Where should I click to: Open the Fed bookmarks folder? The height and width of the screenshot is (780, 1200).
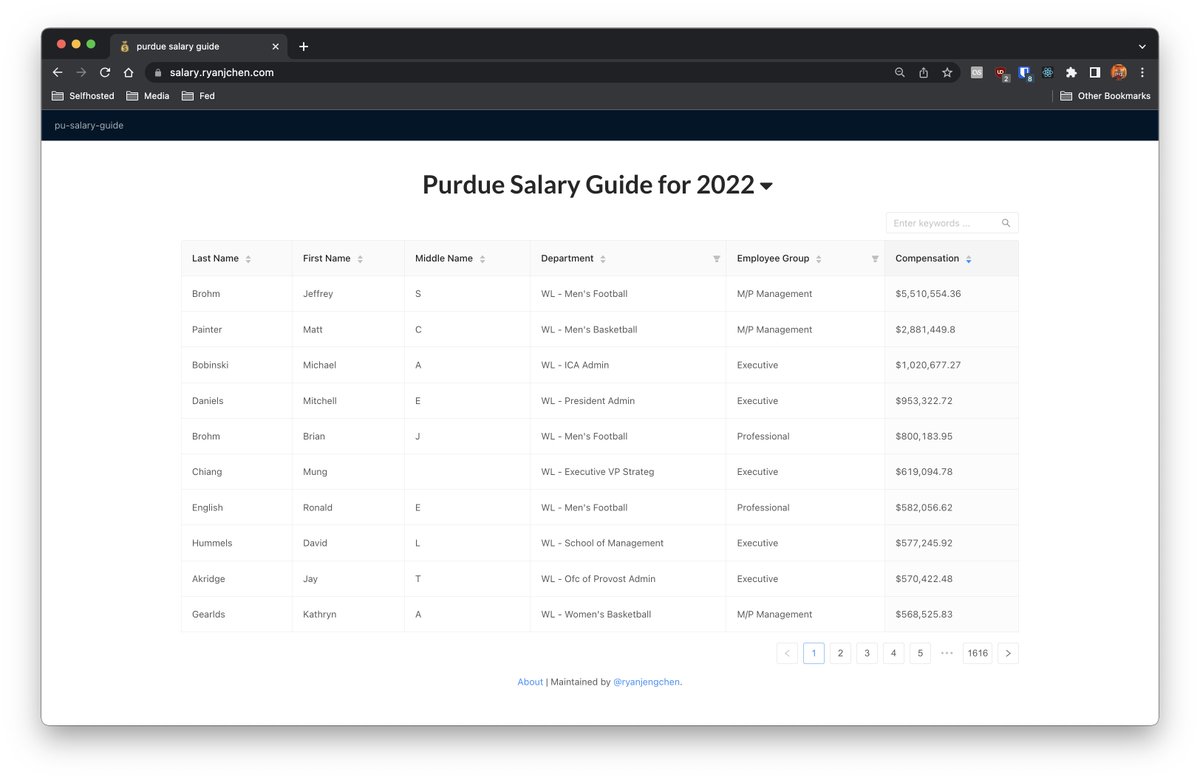[198, 96]
